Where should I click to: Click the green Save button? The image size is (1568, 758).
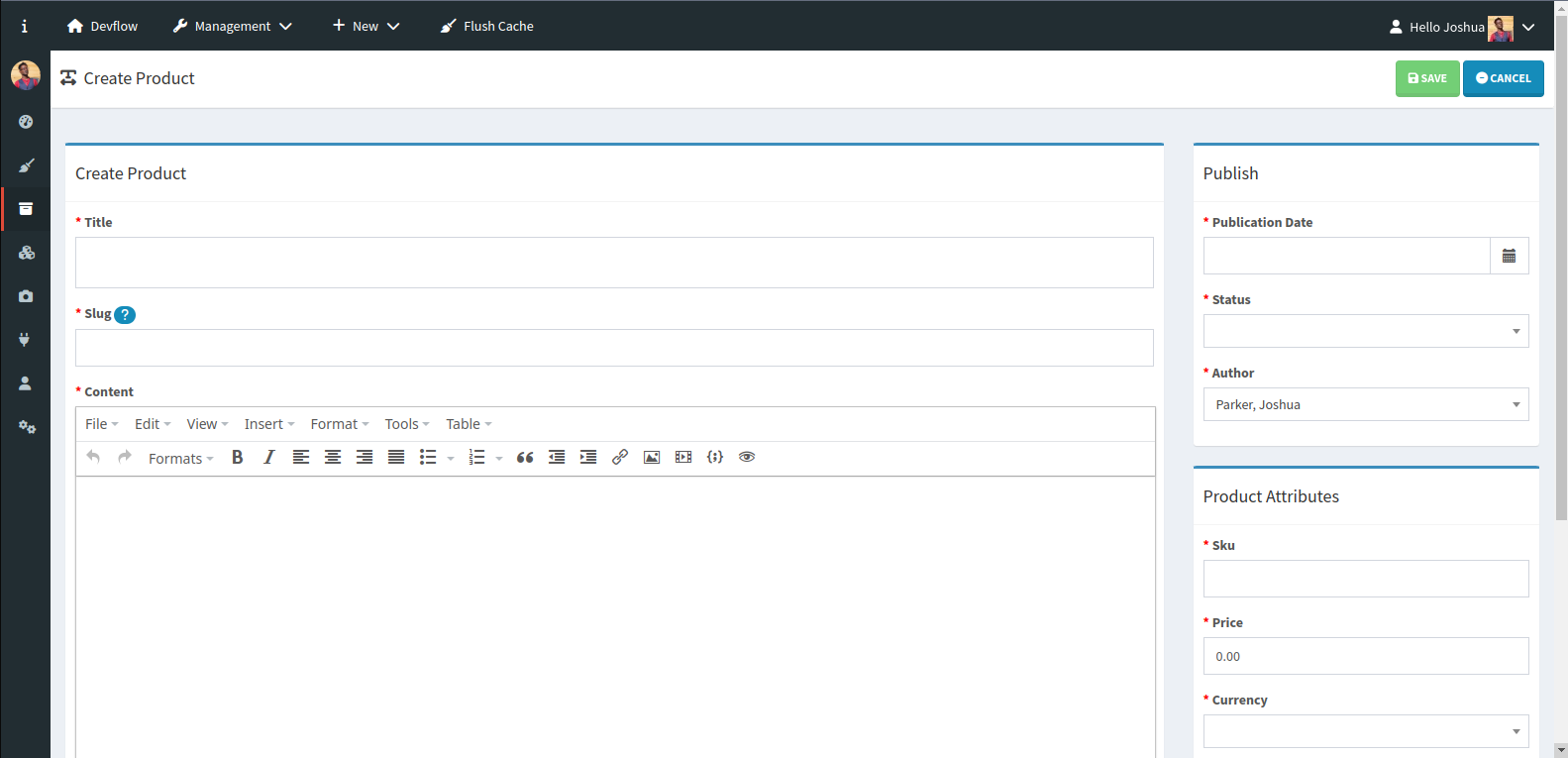coord(1426,78)
